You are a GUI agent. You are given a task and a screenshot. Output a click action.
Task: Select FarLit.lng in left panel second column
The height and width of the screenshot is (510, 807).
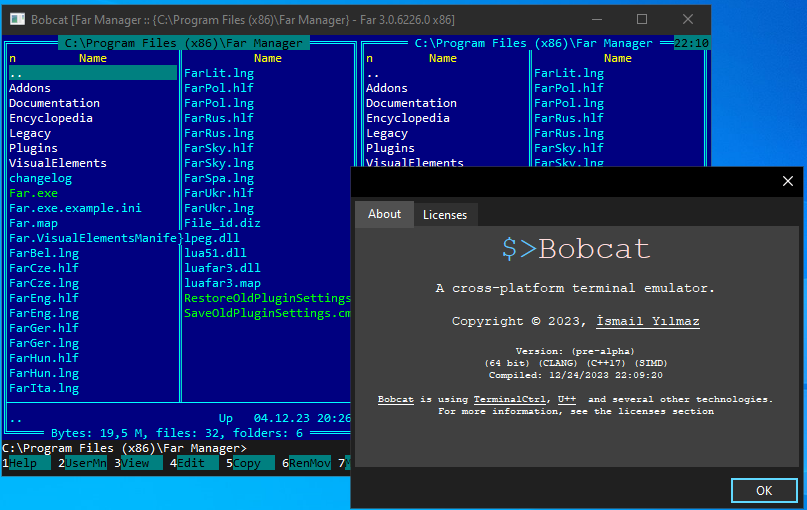pos(219,73)
